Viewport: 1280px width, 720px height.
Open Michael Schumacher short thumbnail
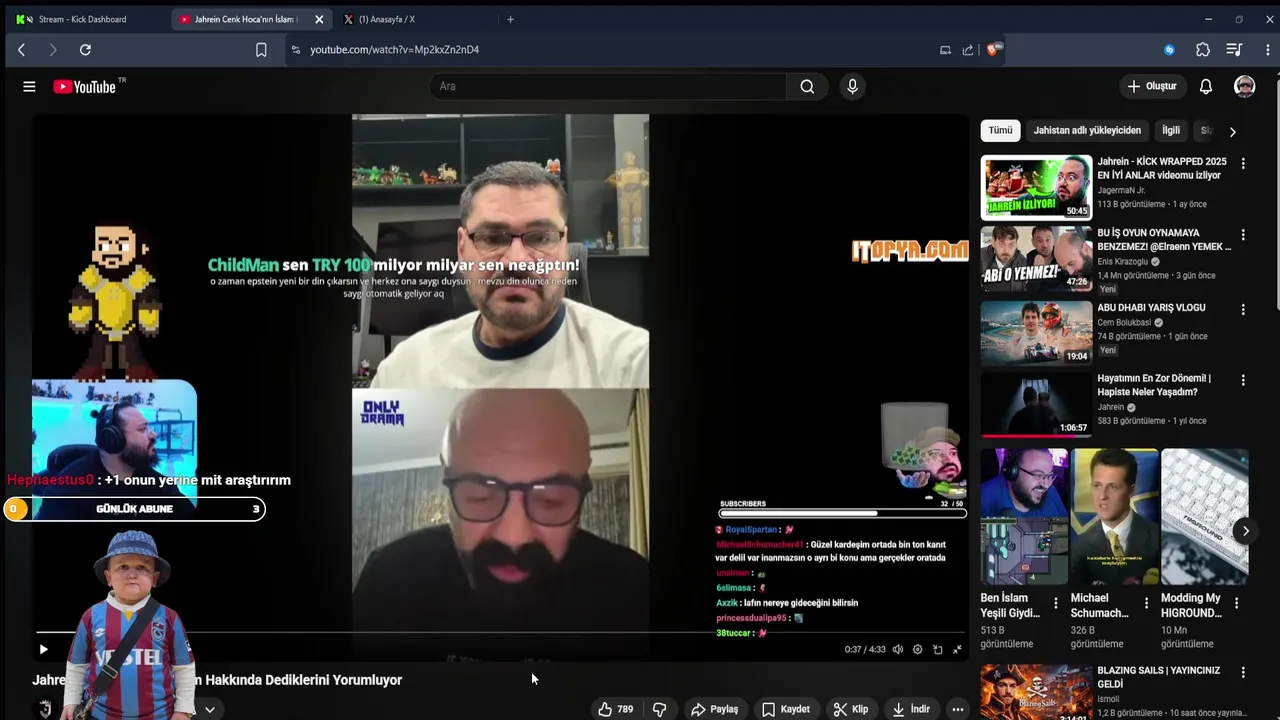click(1114, 517)
